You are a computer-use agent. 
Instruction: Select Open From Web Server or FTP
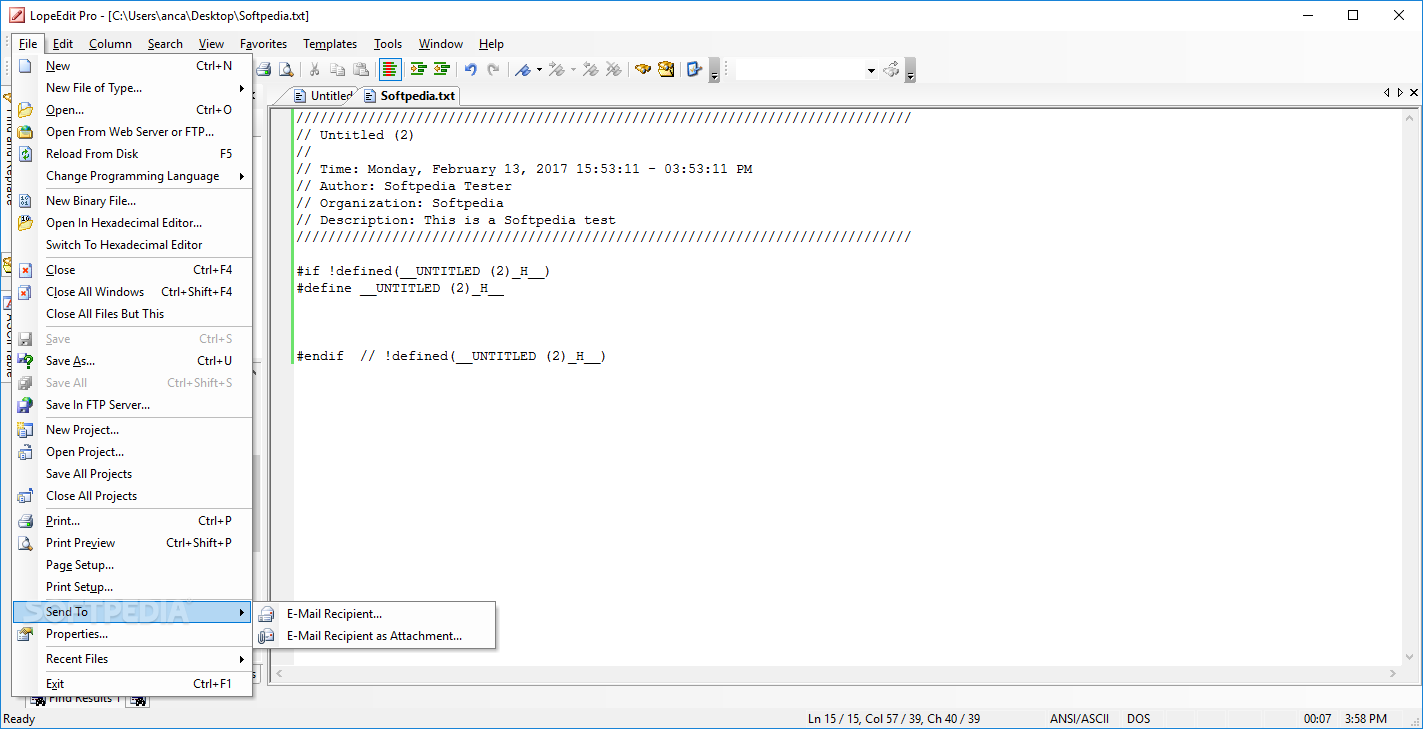[x=132, y=132]
